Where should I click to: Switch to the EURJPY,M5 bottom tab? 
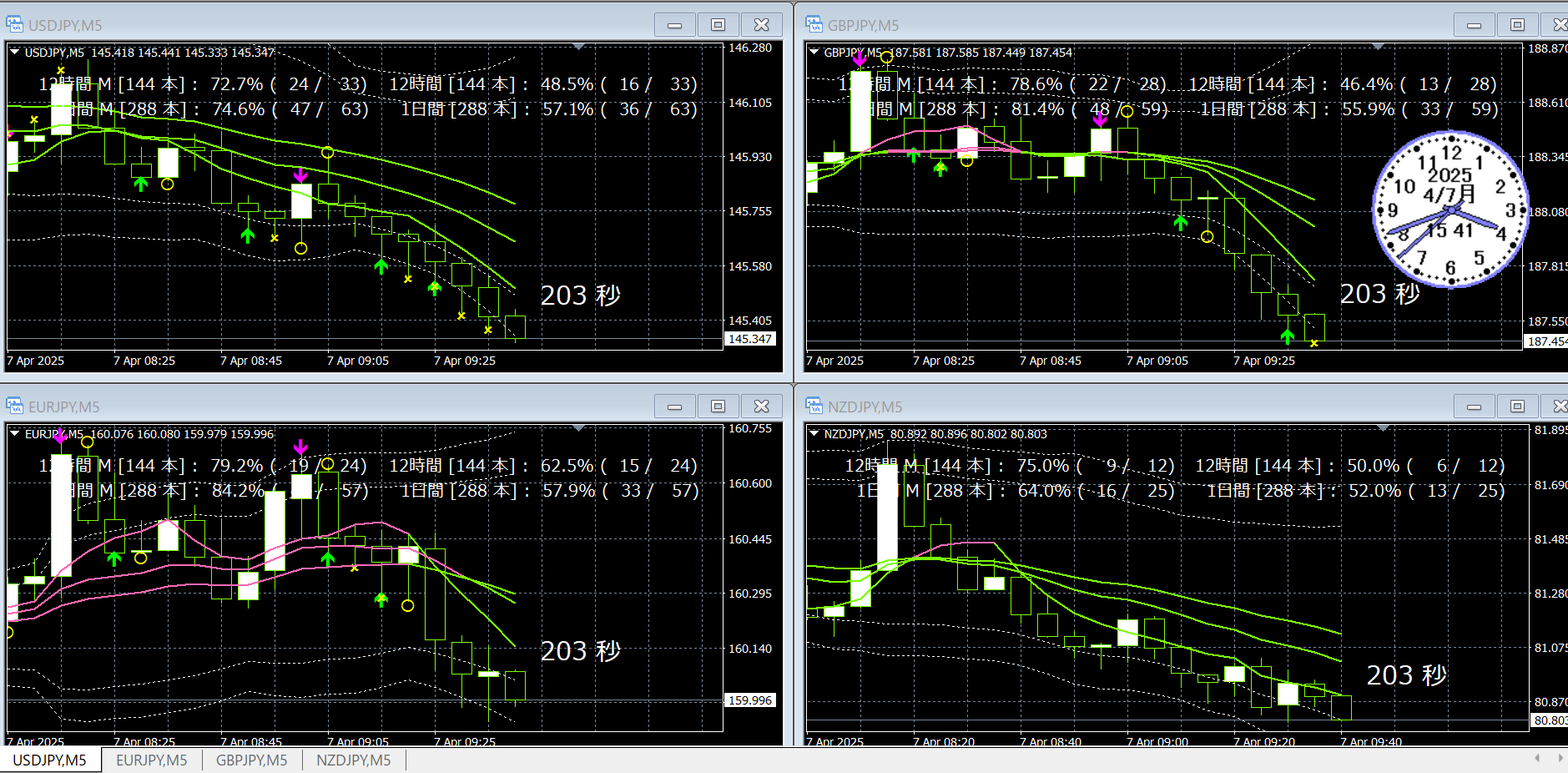tap(152, 760)
